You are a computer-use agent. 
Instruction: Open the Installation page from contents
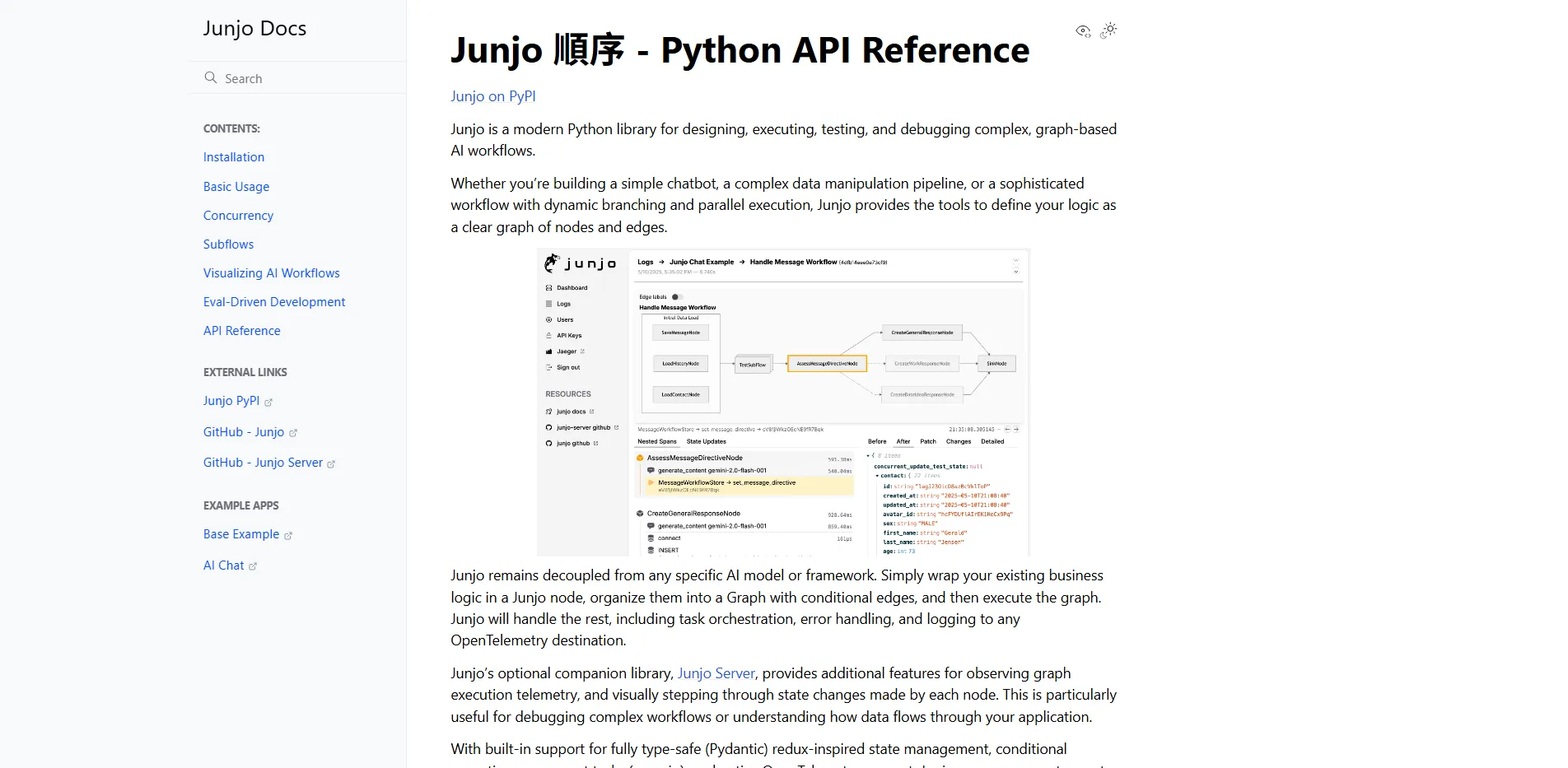(234, 157)
